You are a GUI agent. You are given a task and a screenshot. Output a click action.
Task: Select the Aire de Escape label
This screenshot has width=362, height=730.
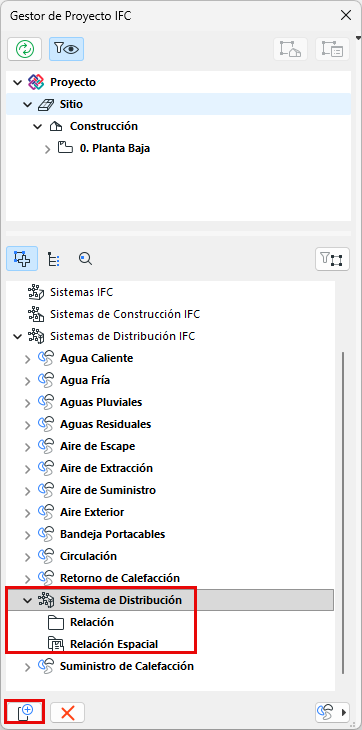97,446
